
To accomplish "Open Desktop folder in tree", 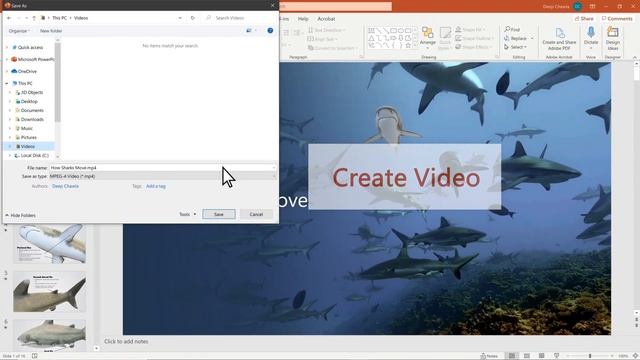I will (x=29, y=101).
